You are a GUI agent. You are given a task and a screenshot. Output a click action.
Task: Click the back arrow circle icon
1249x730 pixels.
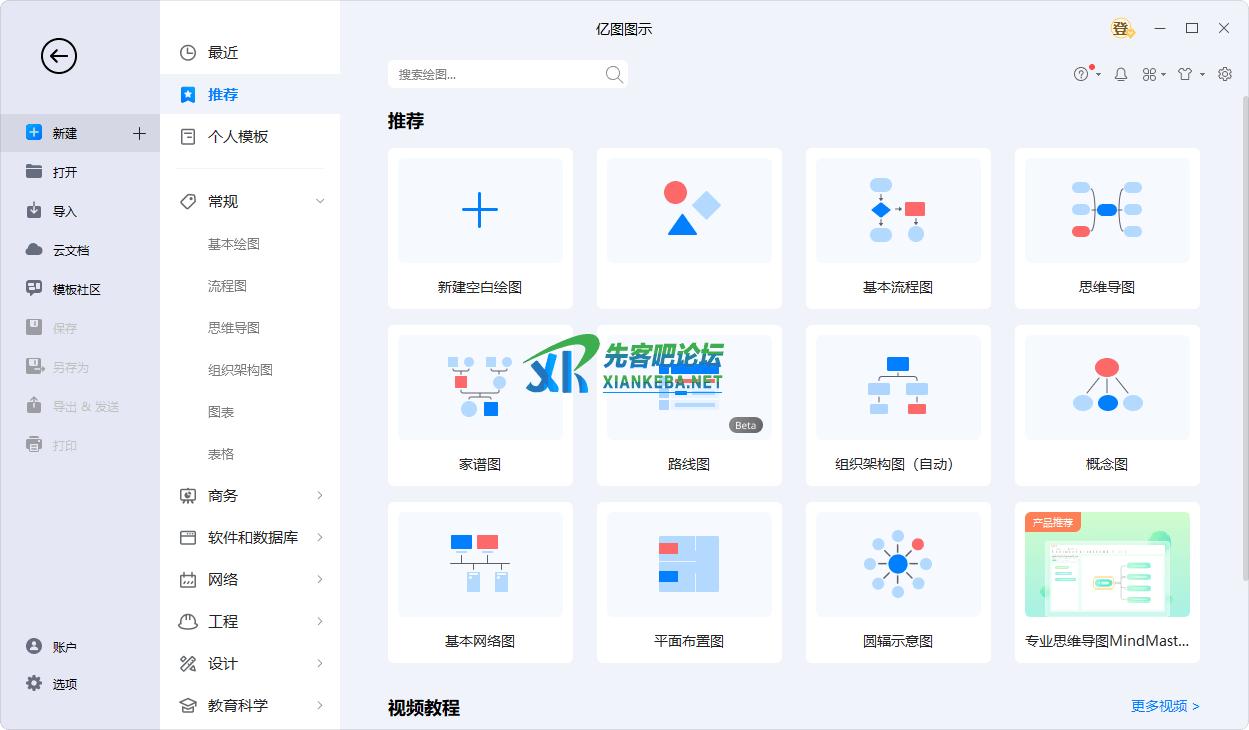coord(58,56)
